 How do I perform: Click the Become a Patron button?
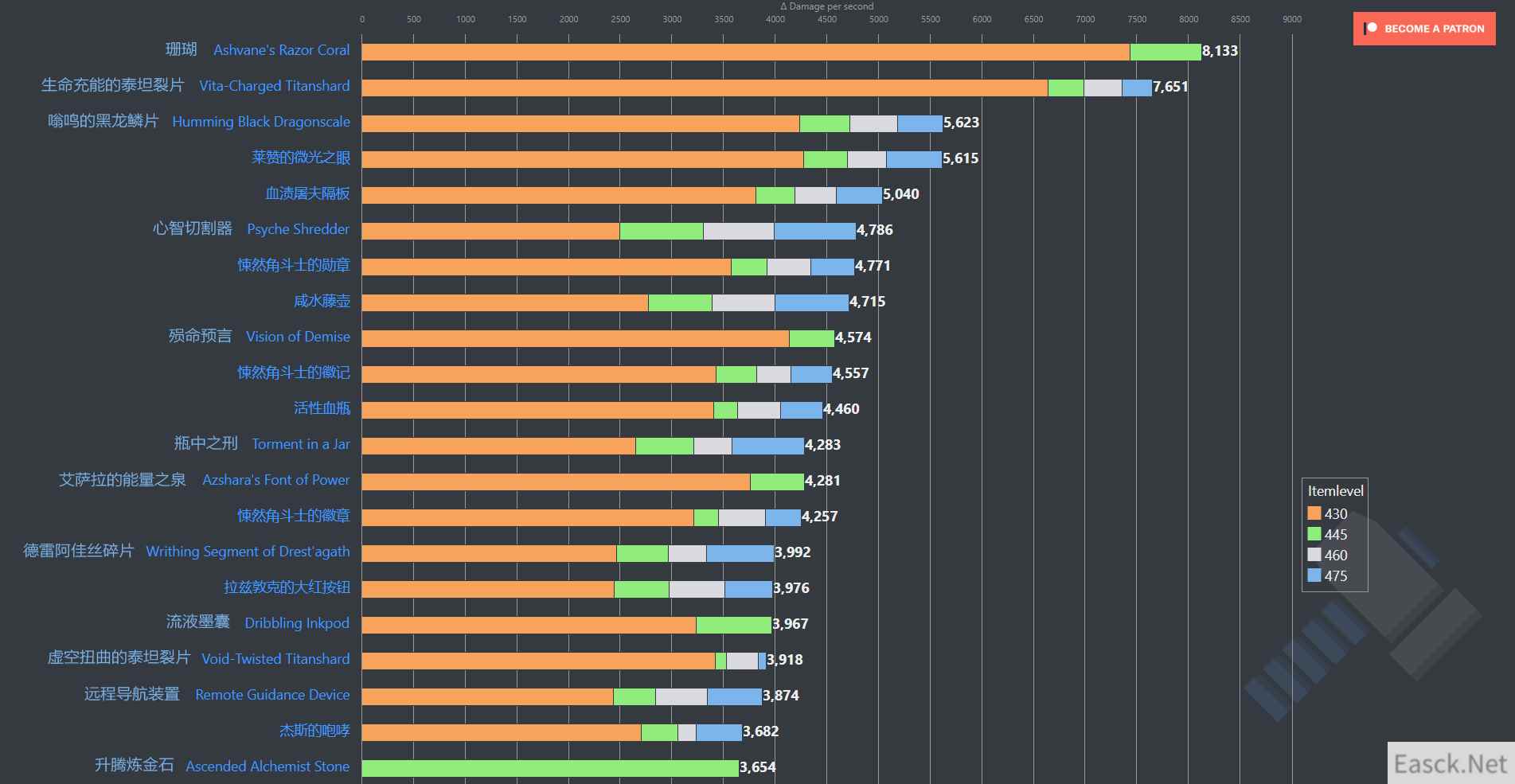point(1423,29)
